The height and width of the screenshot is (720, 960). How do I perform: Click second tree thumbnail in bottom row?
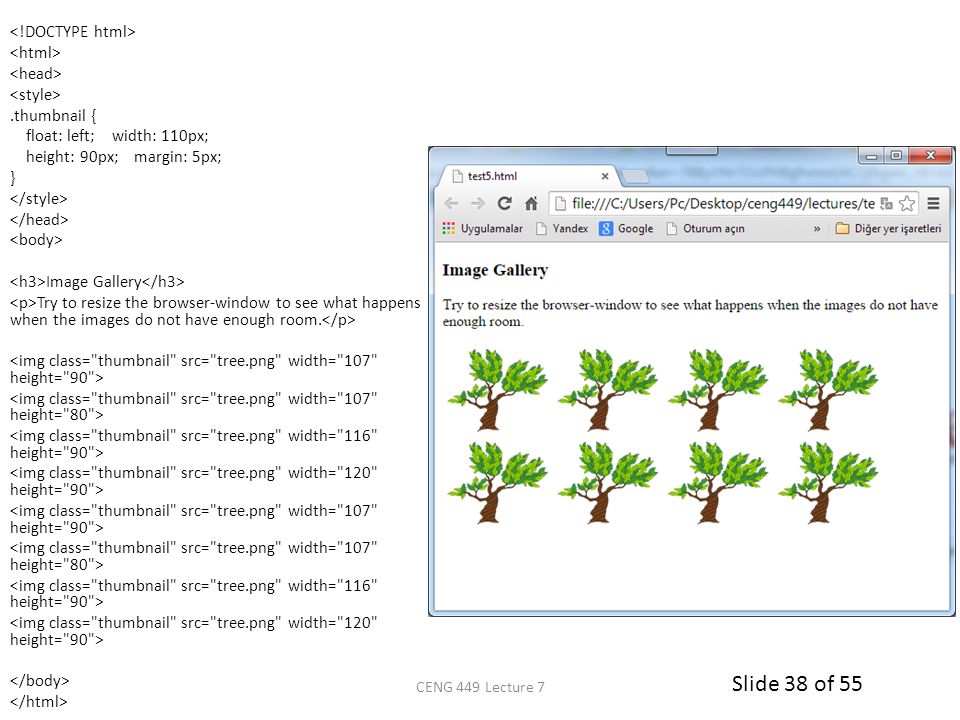pos(607,482)
